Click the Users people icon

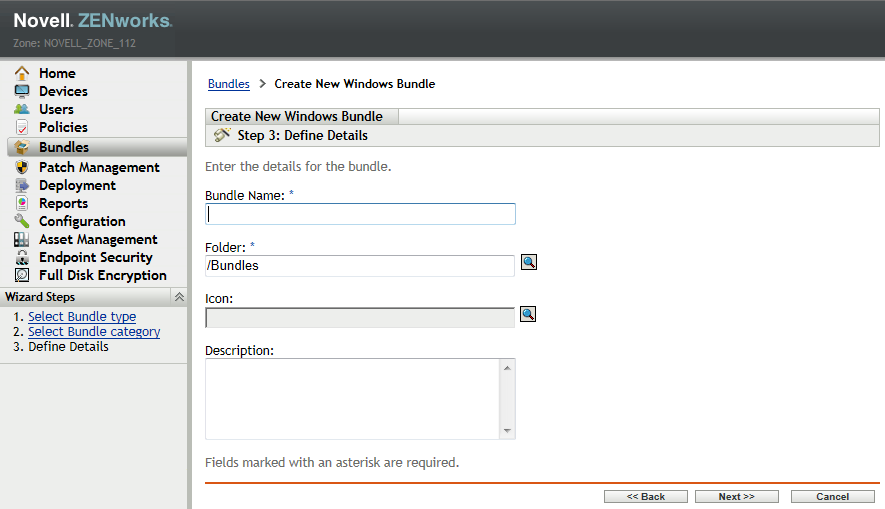pos(21,109)
